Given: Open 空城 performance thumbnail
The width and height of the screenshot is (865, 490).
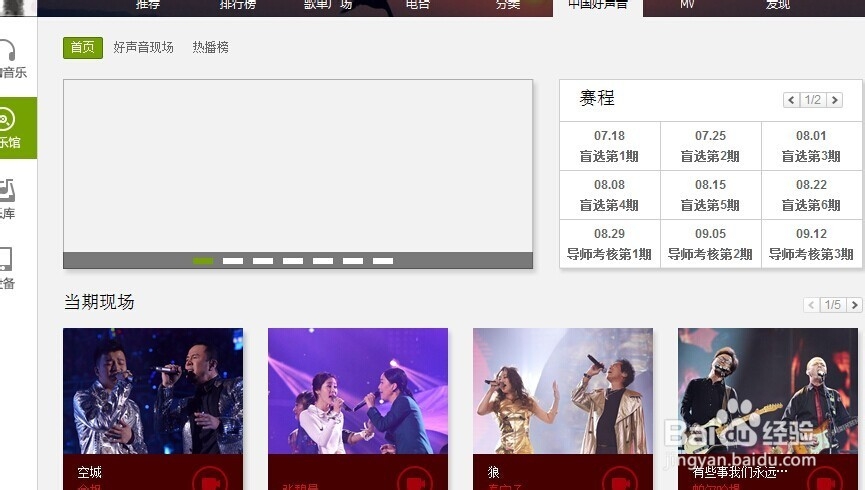Looking at the screenshot, I should [x=153, y=391].
